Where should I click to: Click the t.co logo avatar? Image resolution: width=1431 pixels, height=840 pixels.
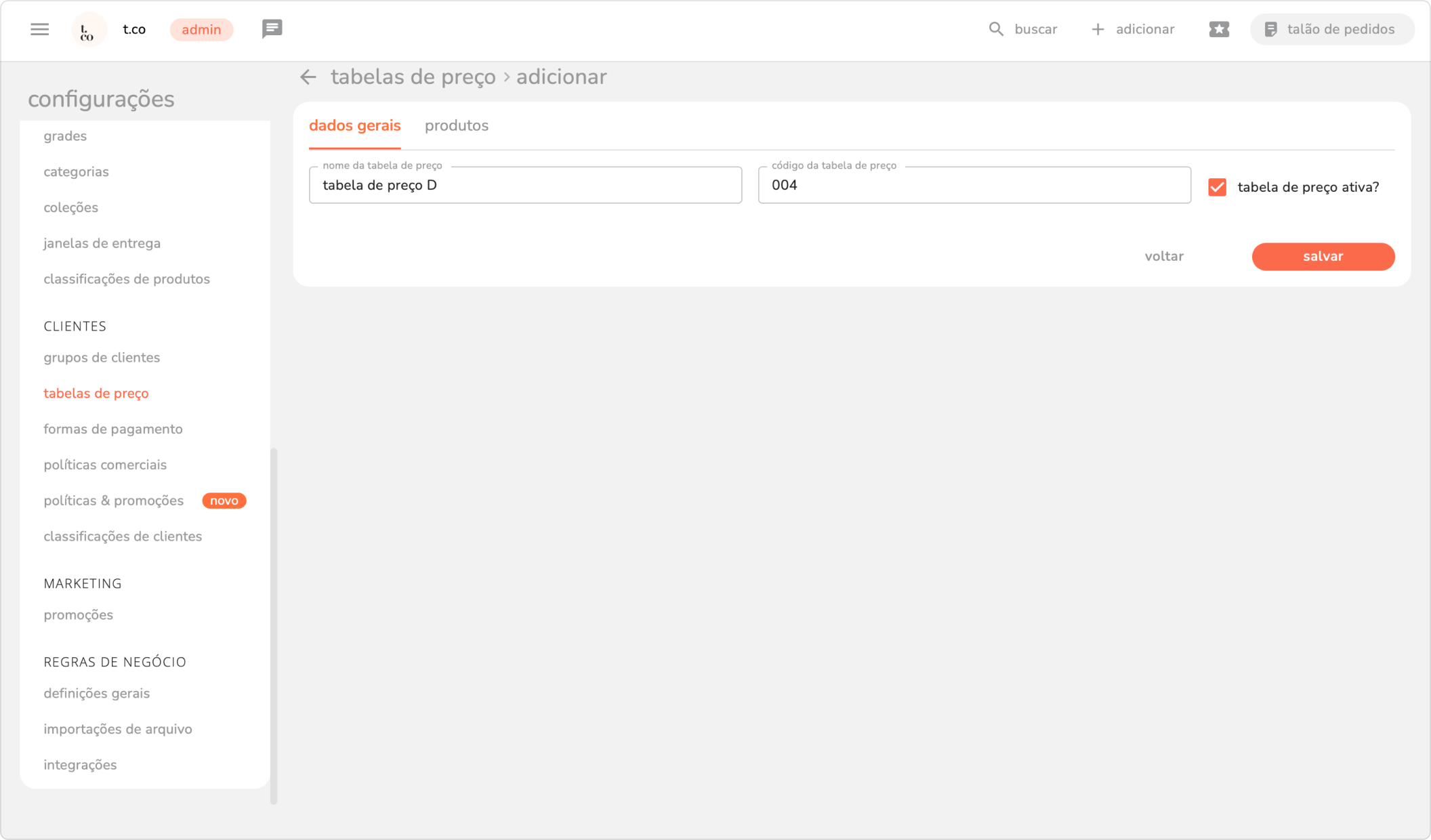tap(89, 30)
